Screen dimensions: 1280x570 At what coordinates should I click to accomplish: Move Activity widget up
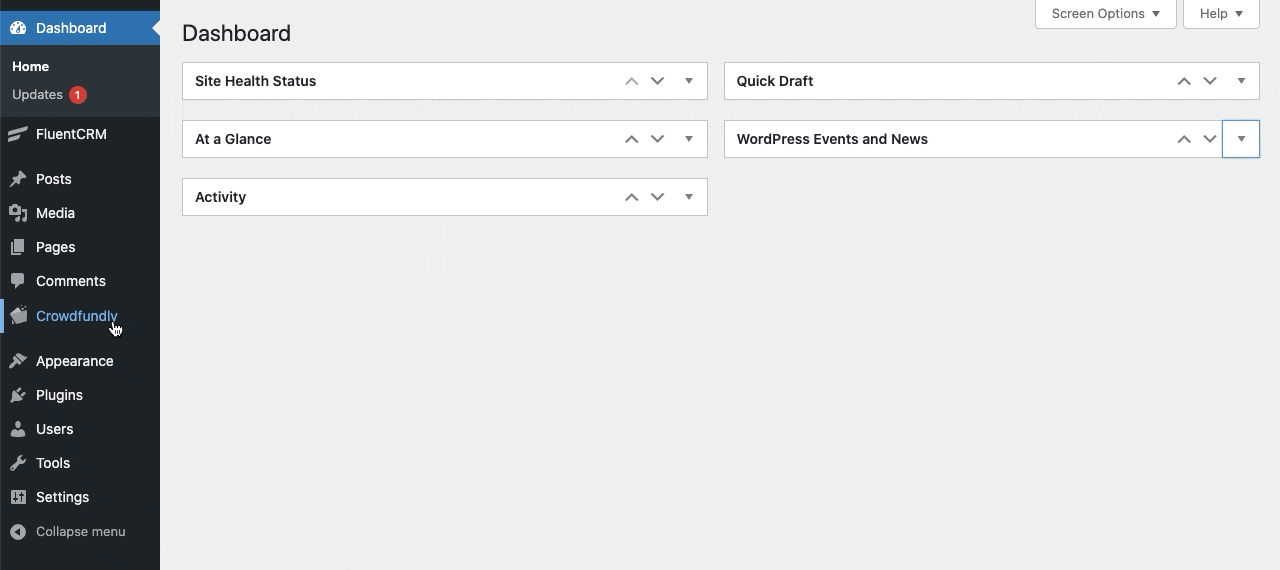631,197
